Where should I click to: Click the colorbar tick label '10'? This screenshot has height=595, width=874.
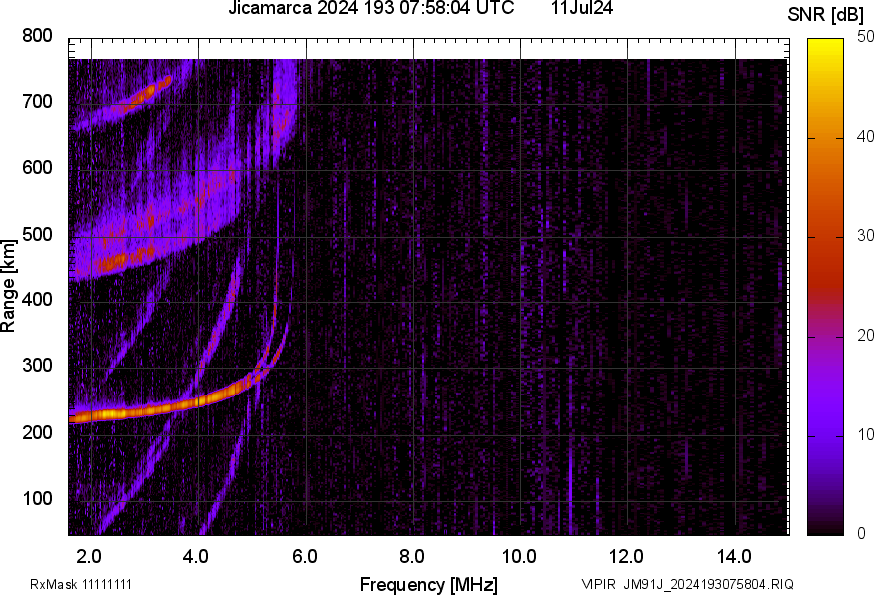(x=865, y=435)
